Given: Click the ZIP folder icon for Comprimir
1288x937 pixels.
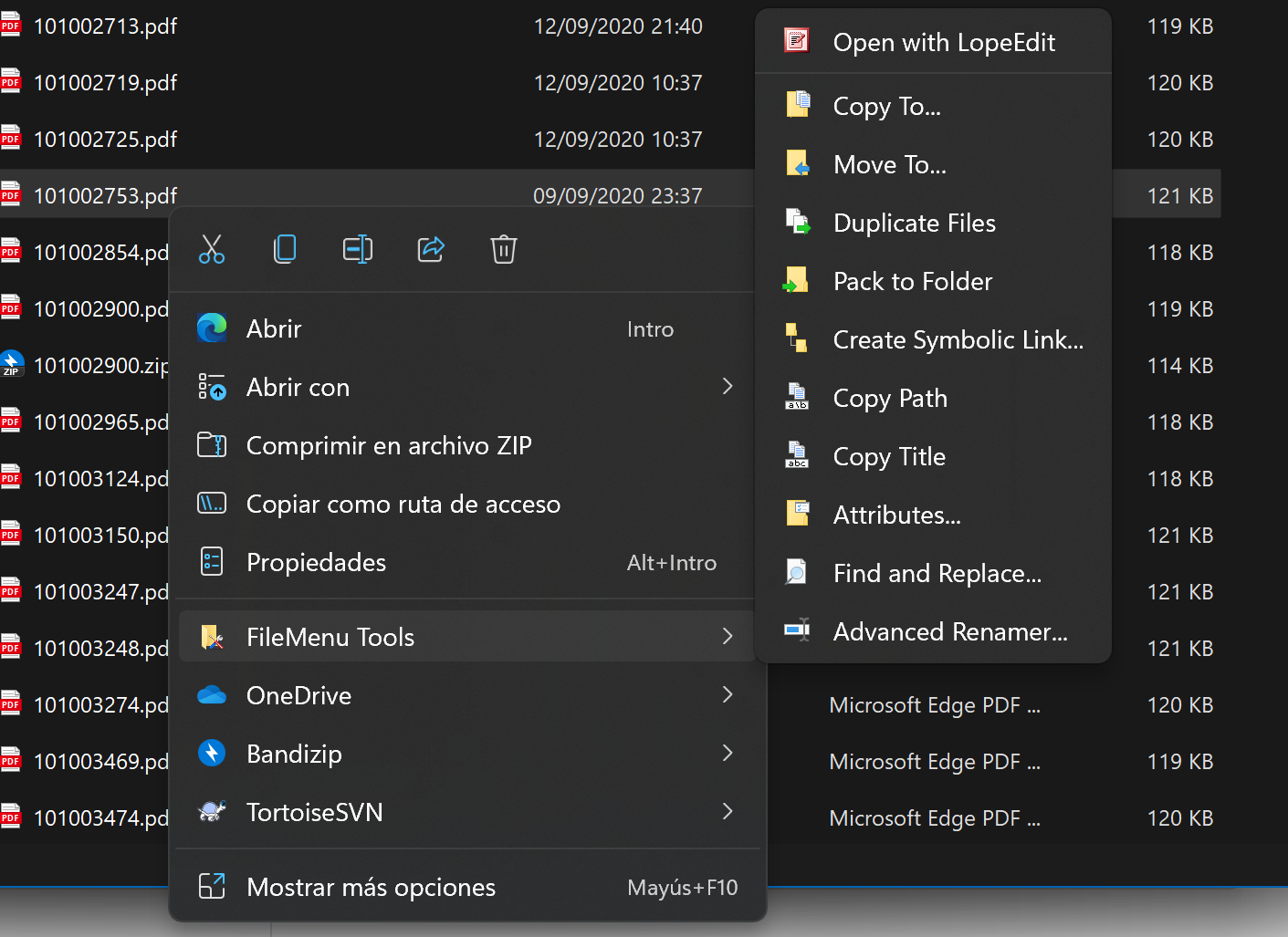Looking at the screenshot, I should pos(212,445).
